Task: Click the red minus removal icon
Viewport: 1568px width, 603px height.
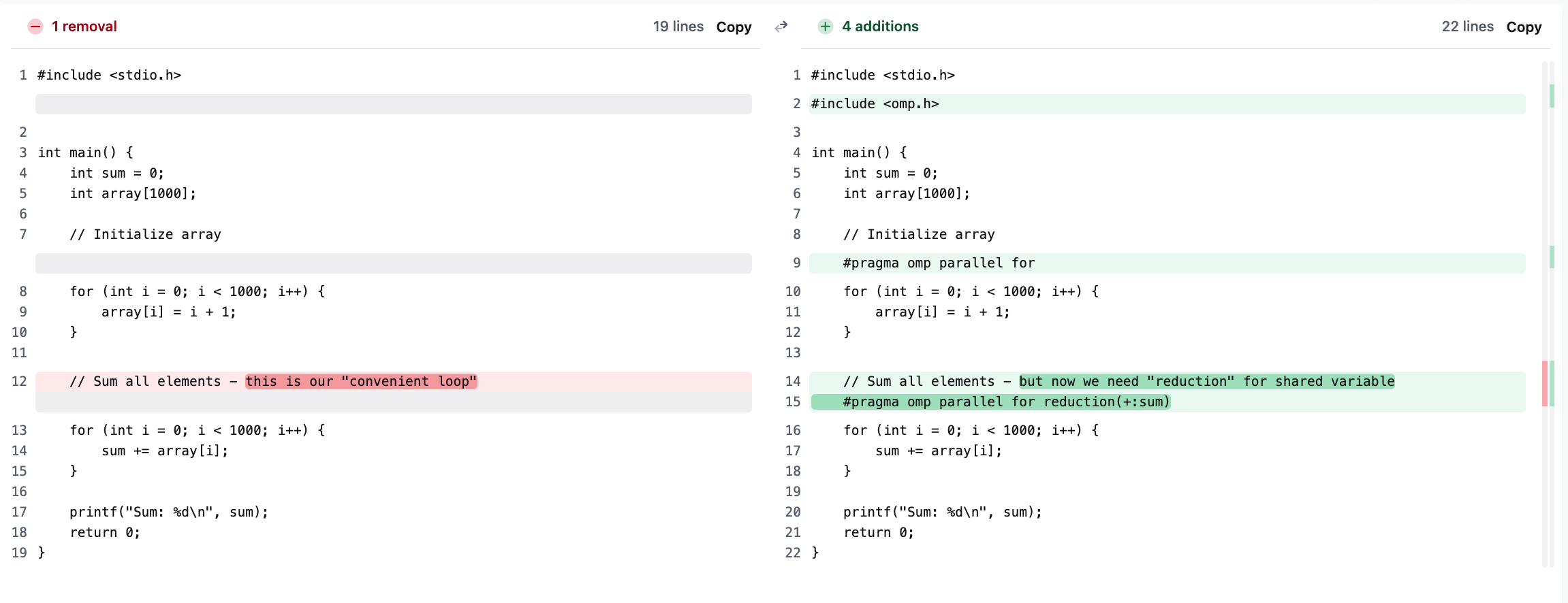Action: tap(35, 27)
